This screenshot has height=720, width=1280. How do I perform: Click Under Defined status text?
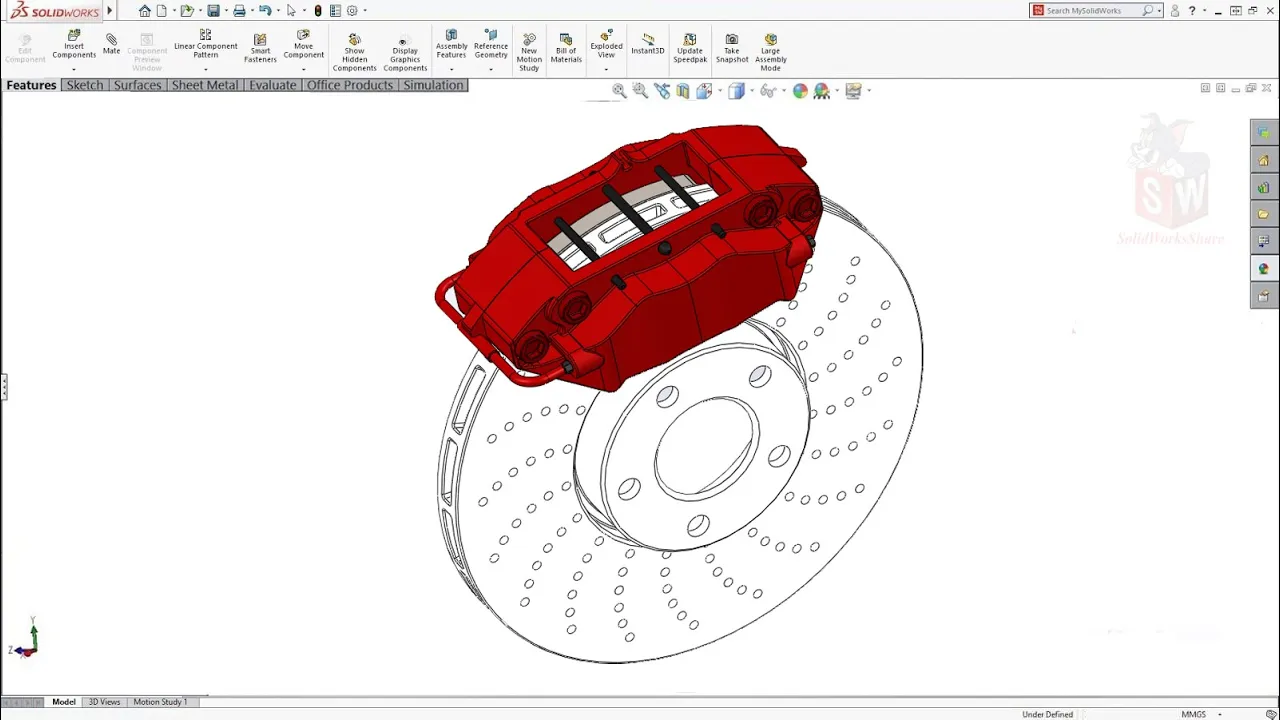pos(1047,714)
